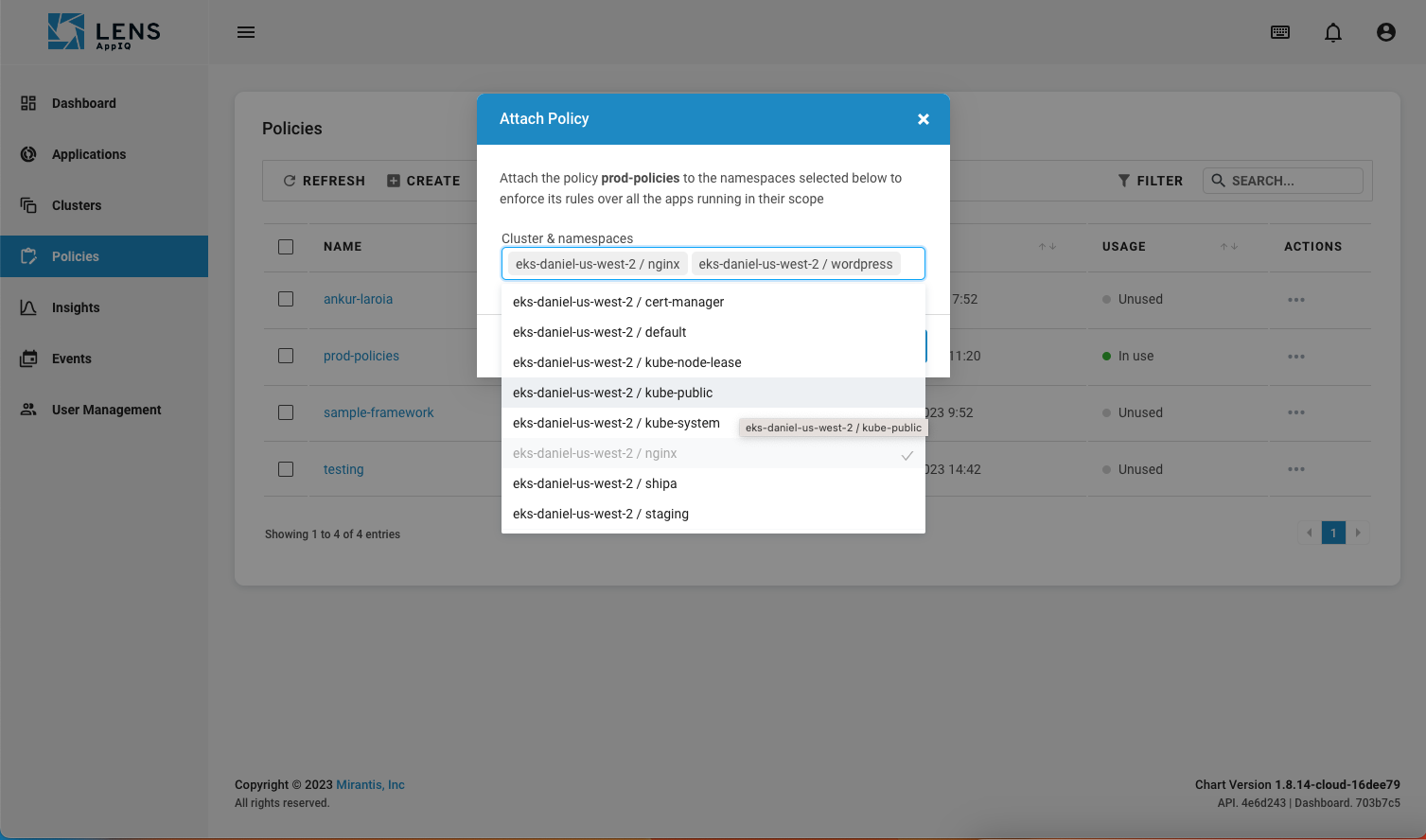Screen dimensions: 1426x840
Task: Check the ankur-laroia row checkbox
Action: [x=286, y=299]
